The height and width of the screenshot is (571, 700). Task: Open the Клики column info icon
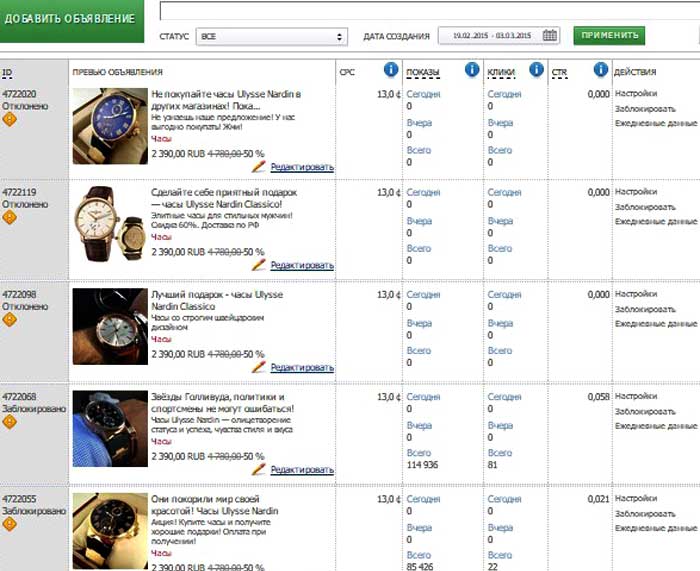[536, 70]
